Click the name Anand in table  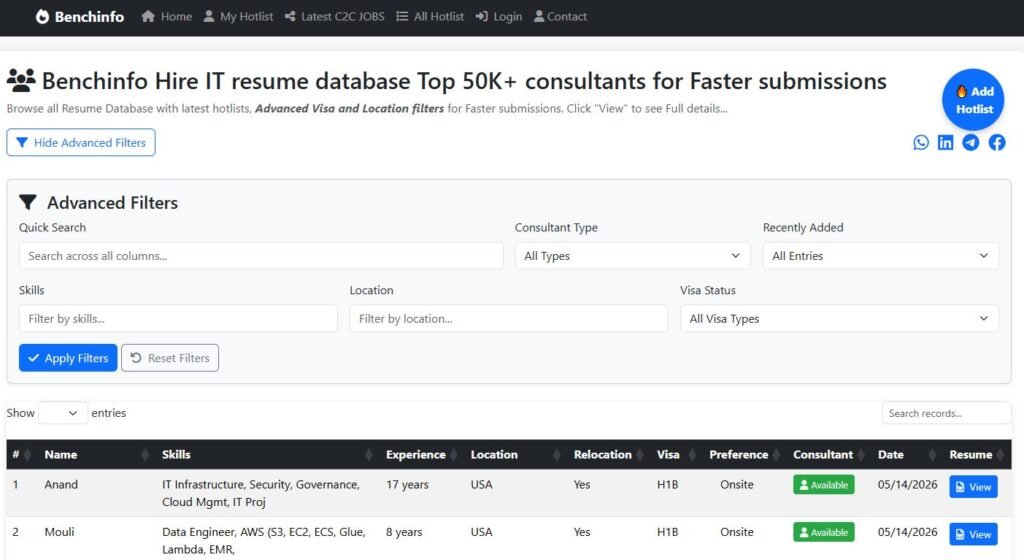click(61, 484)
